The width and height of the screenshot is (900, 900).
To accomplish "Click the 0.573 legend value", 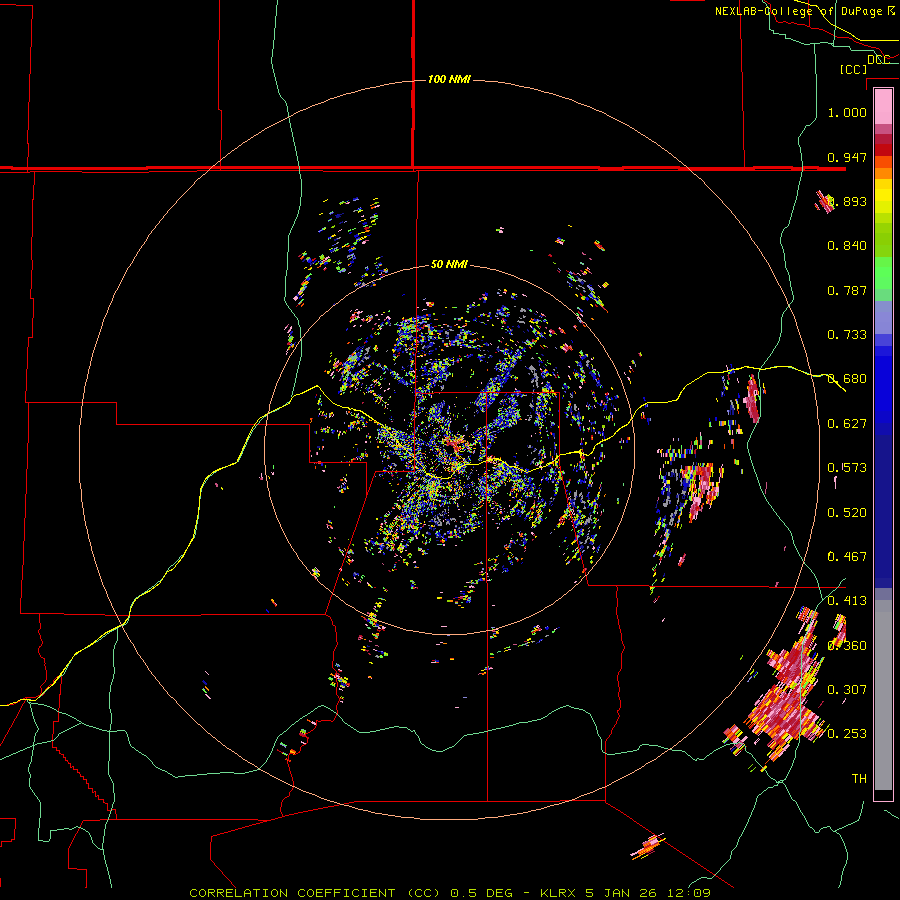I will (847, 468).
